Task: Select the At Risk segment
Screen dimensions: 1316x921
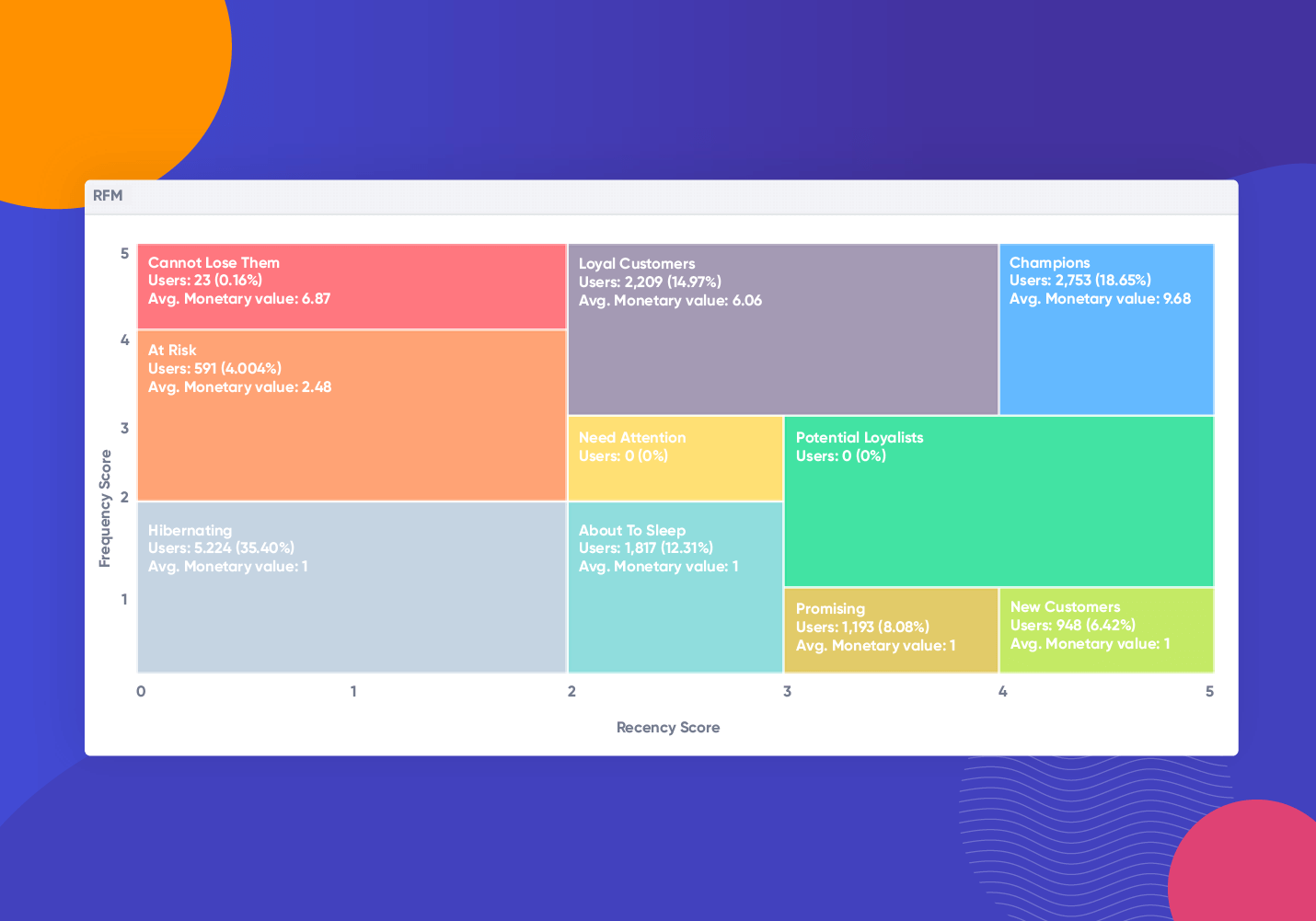Action: 352,415
